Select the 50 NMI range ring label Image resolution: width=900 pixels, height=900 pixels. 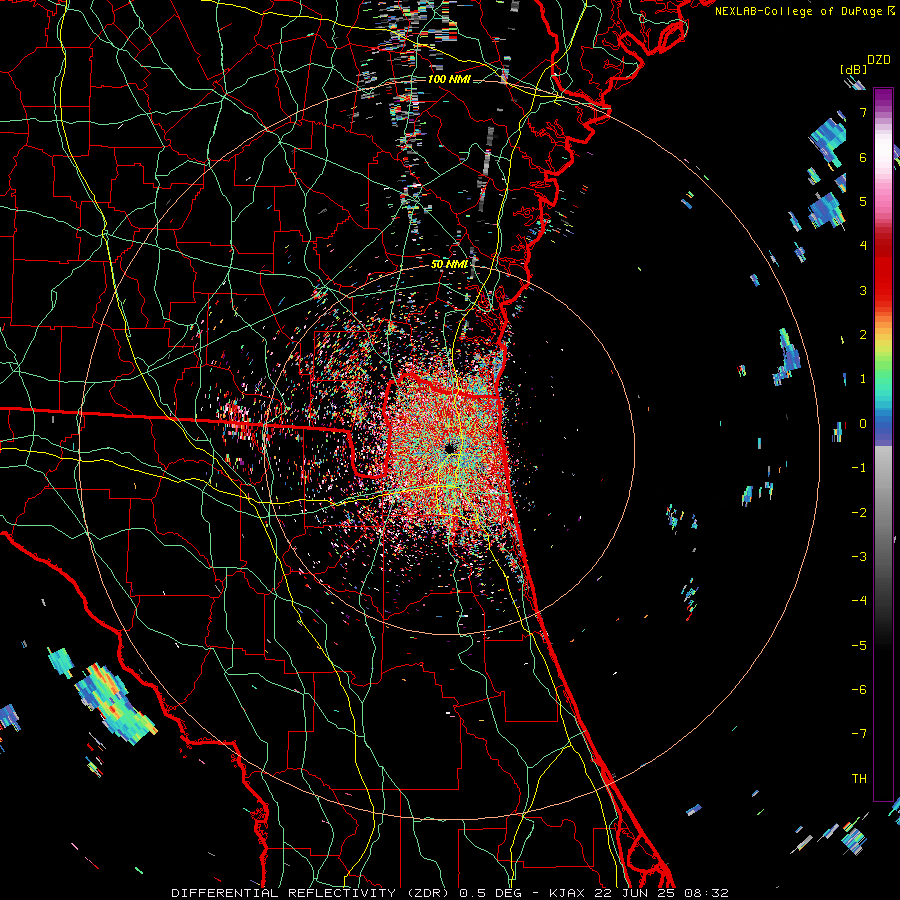[x=449, y=265]
